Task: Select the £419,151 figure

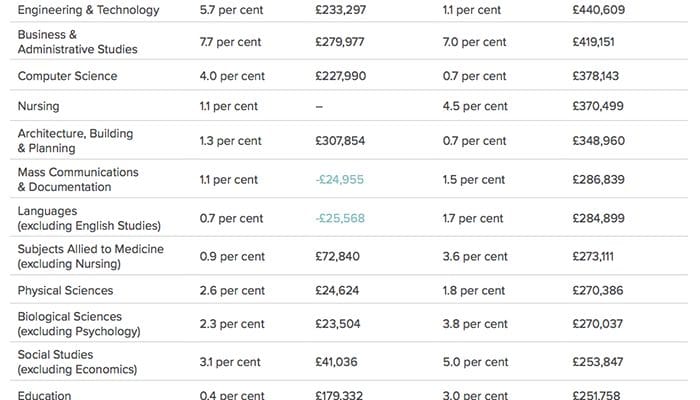Action: point(593,42)
